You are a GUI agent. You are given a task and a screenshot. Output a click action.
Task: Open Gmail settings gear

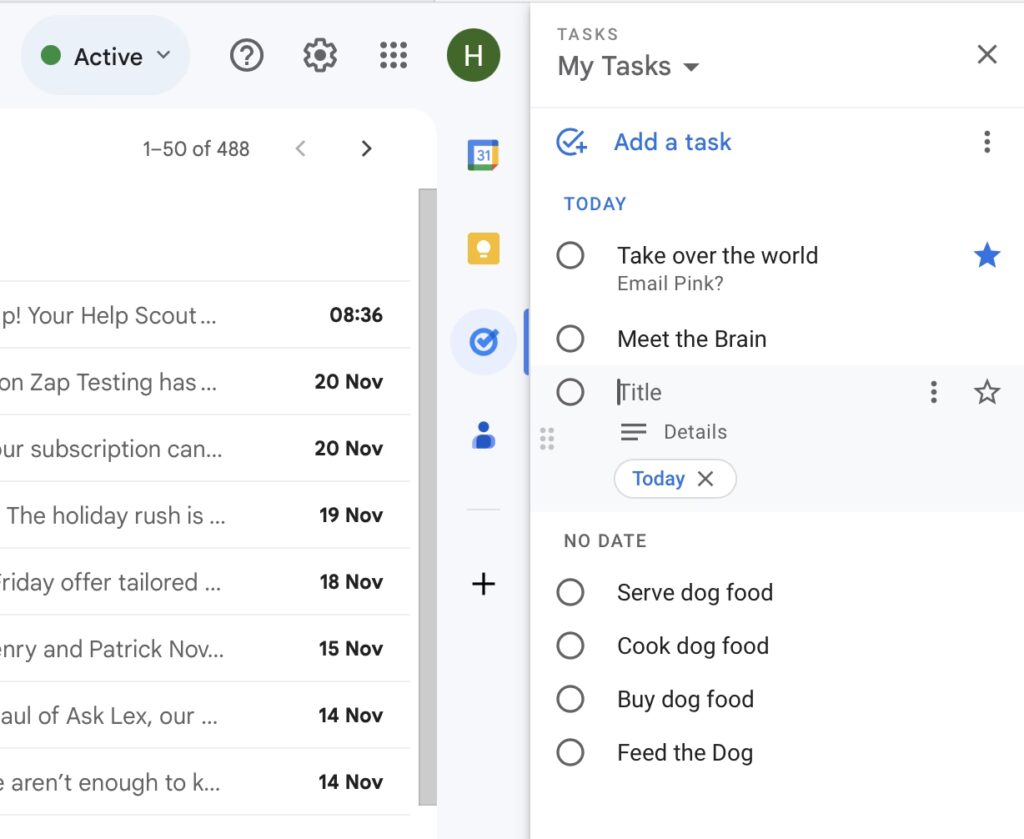pyautogui.click(x=320, y=56)
